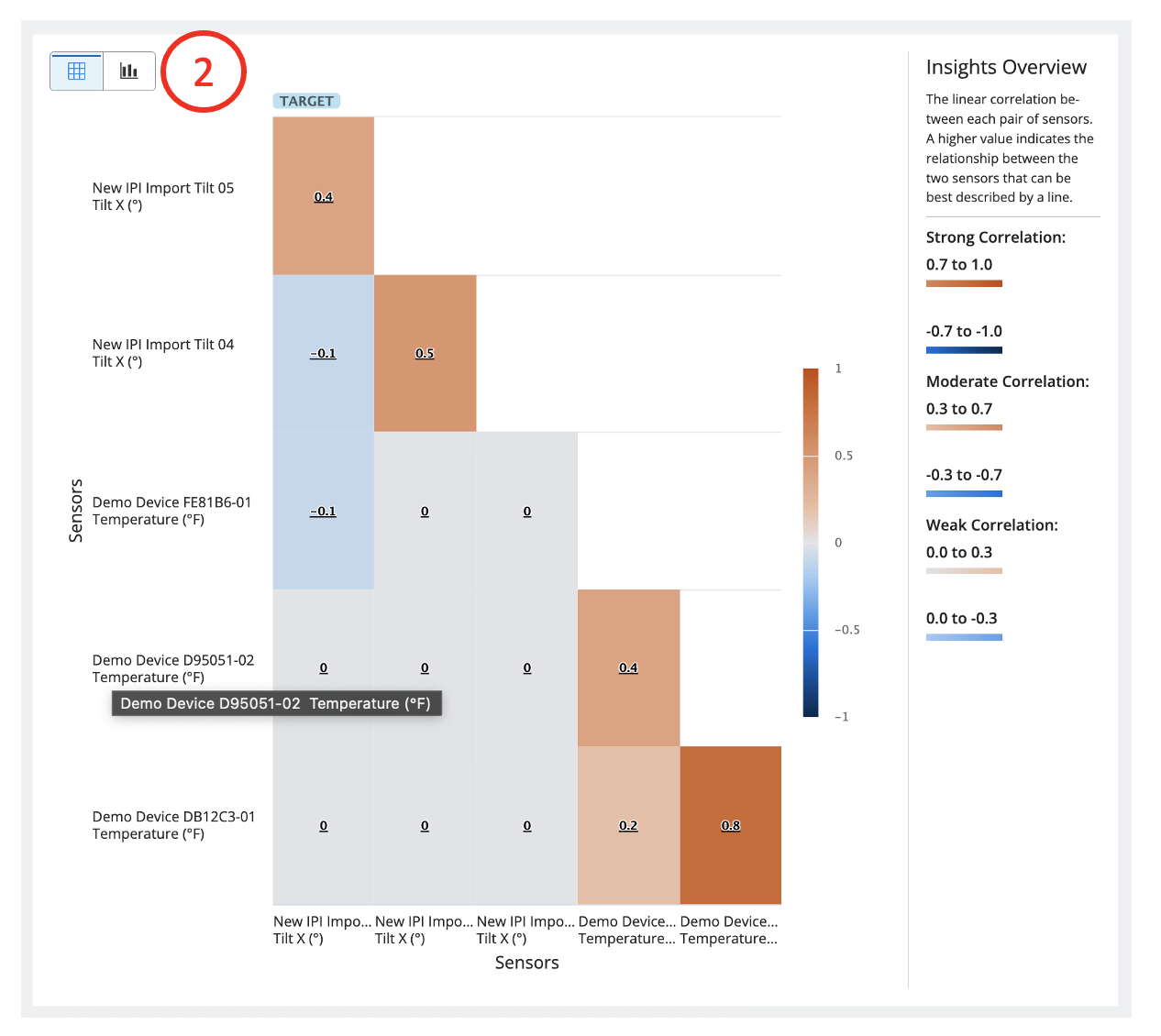Viewport: 1161px width, 1036px height.
Task: Click -0.1 in the Demo Device FE81B6-01 row
Action: (323, 511)
